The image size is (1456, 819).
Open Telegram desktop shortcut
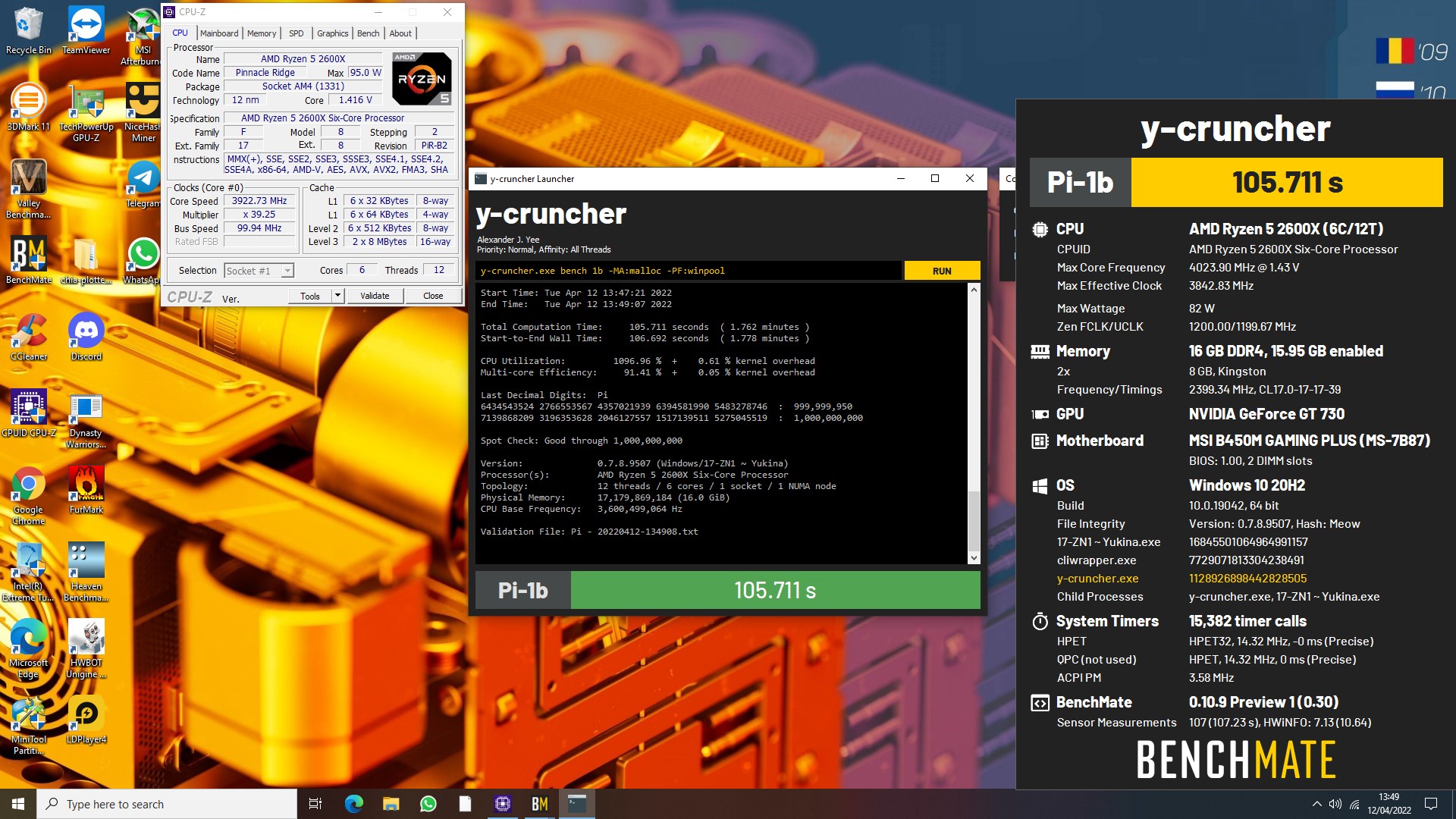tap(143, 184)
